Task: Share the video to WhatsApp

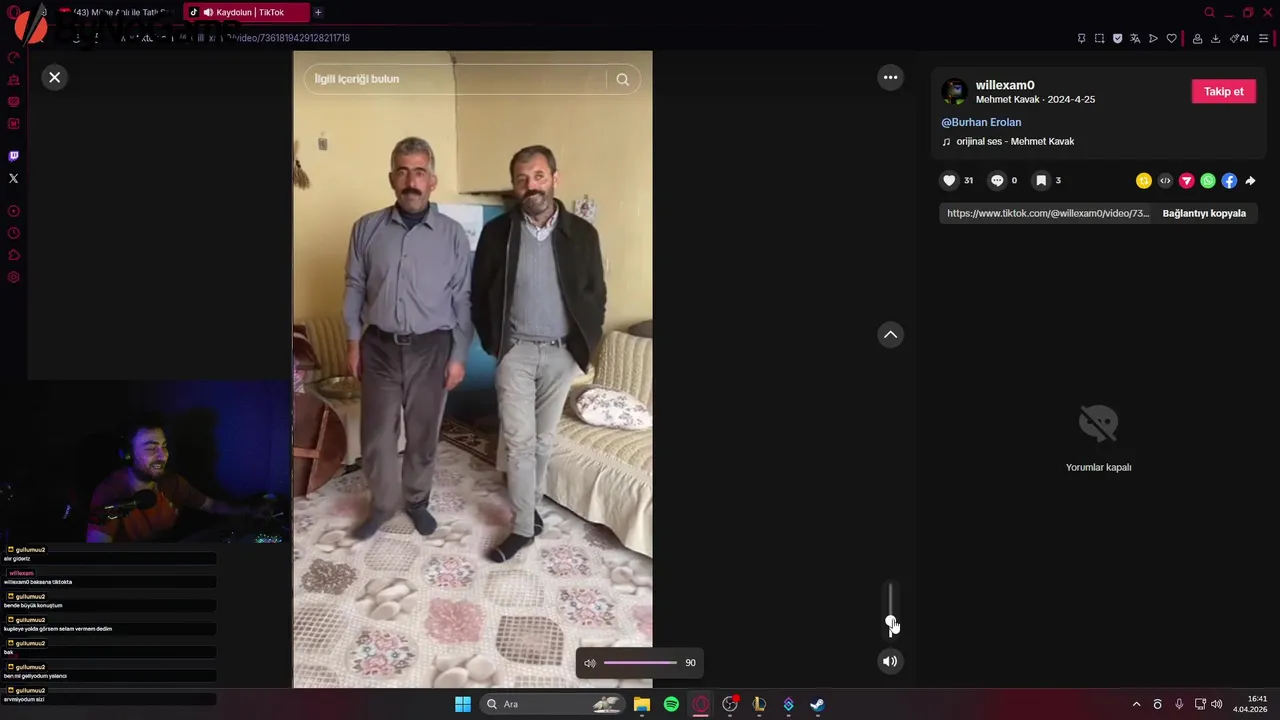Action: click(1208, 181)
